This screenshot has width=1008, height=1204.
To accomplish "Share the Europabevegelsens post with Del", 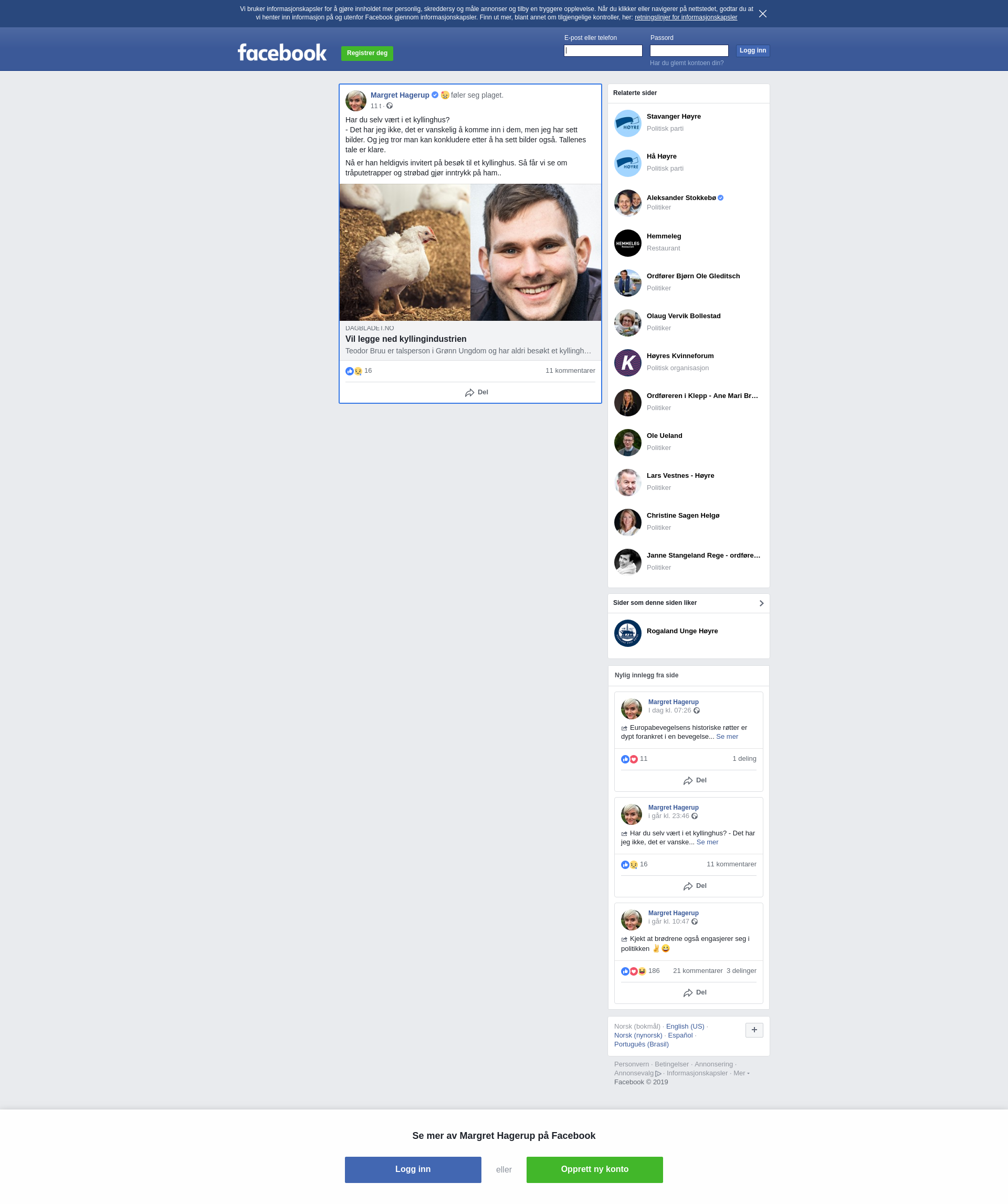I will (695, 781).
